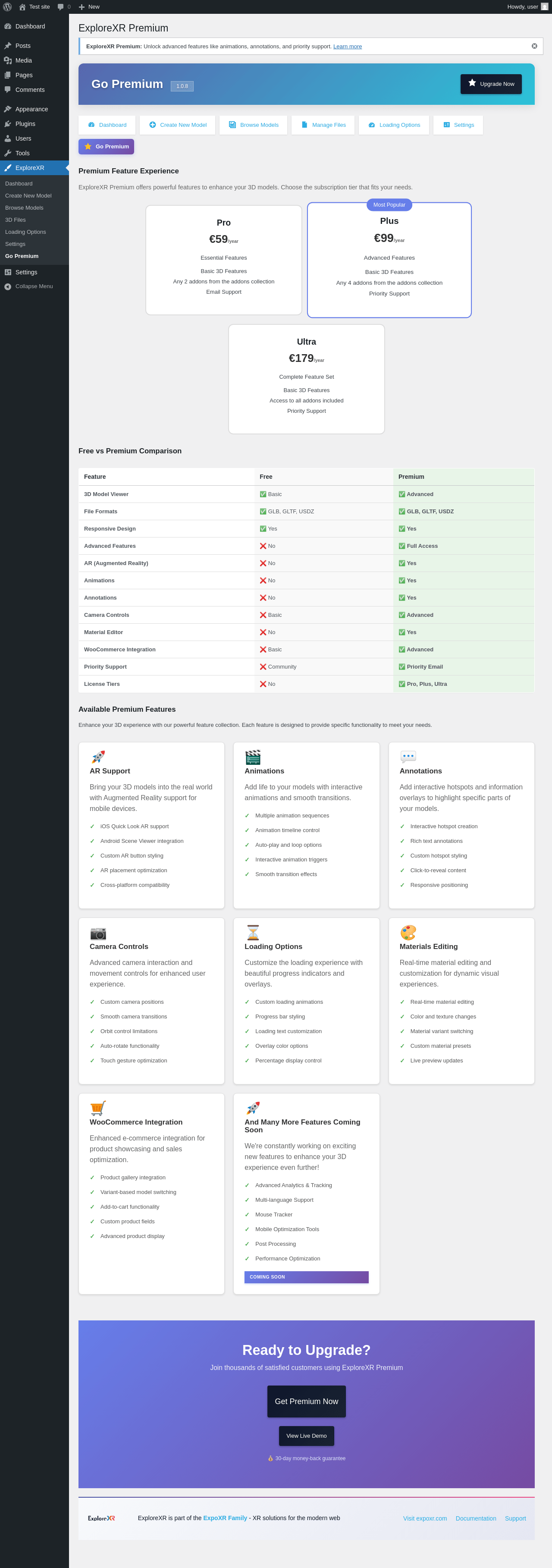Switch to the Create New Model tab
Image resolution: width=552 pixels, height=1568 pixels.
click(x=178, y=125)
